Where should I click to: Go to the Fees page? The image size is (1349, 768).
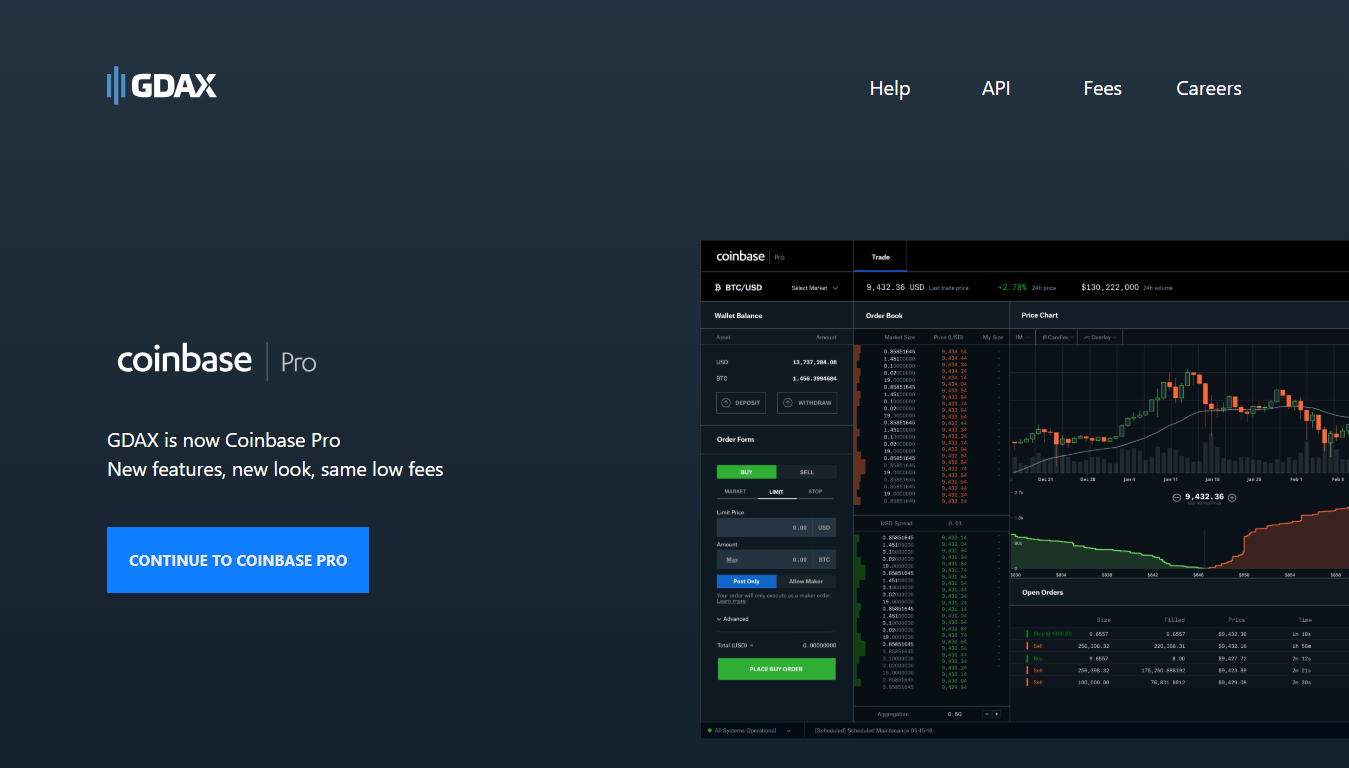[x=1102, y=88]
